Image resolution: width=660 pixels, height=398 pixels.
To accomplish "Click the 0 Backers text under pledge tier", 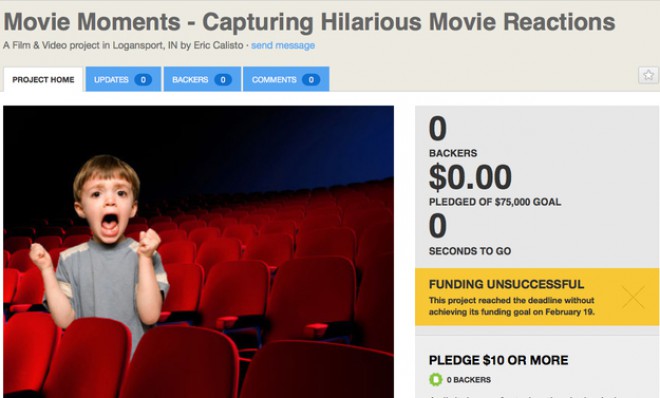I will 468,379.
